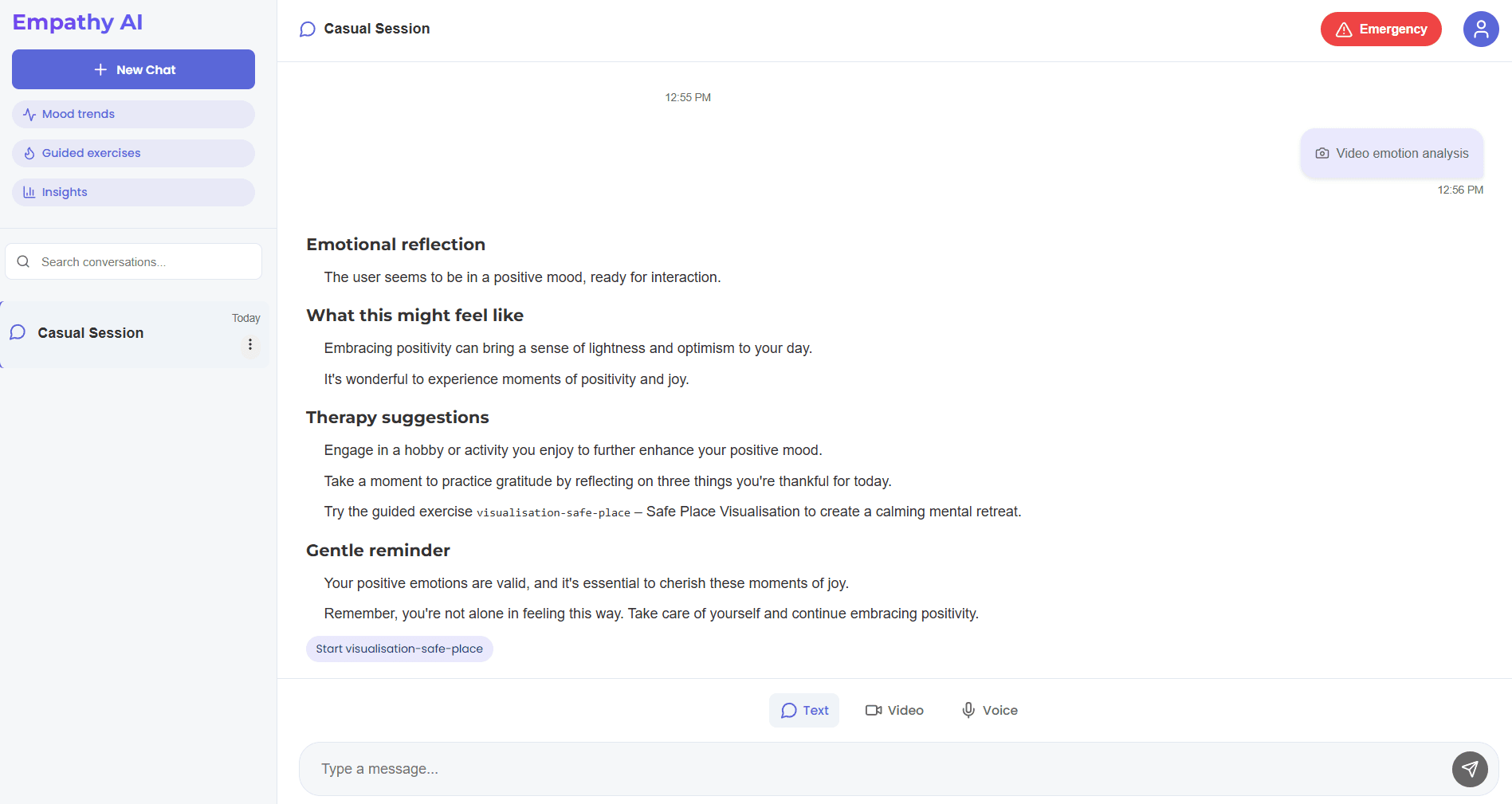Open Casual Session three-dot options menu
This screenshot has height=804, width=1512.
click(250, 344)
